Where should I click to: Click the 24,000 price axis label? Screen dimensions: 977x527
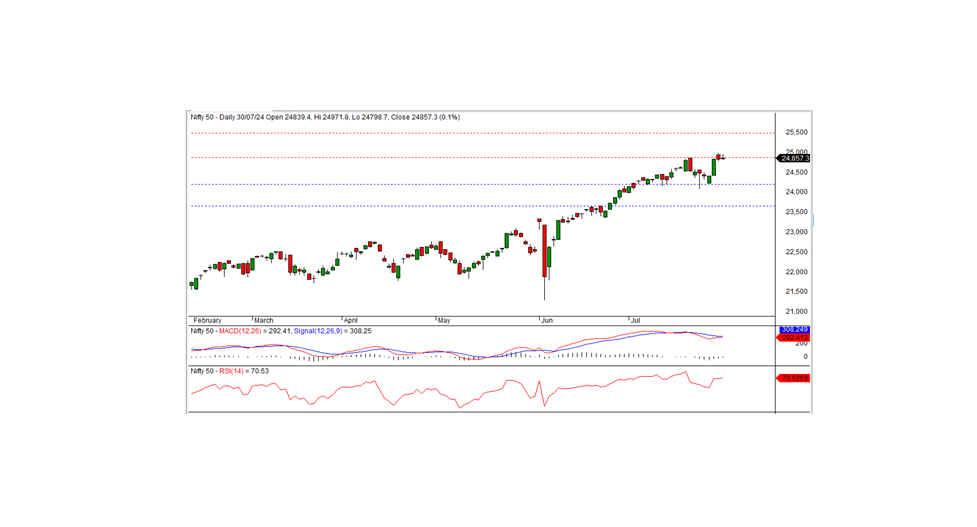(796, 192)
